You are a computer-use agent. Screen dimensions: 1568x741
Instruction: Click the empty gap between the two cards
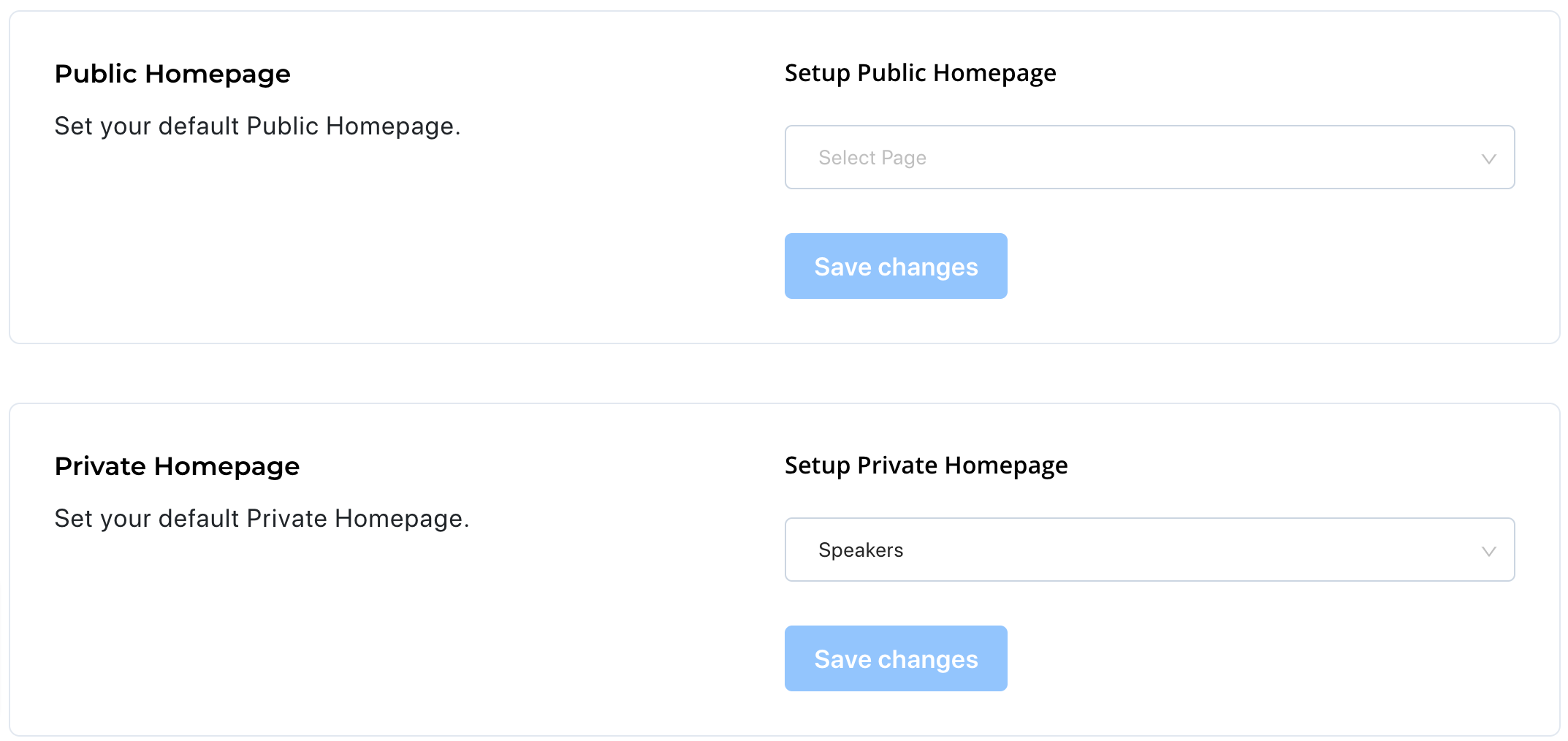[x=784, y=373]
